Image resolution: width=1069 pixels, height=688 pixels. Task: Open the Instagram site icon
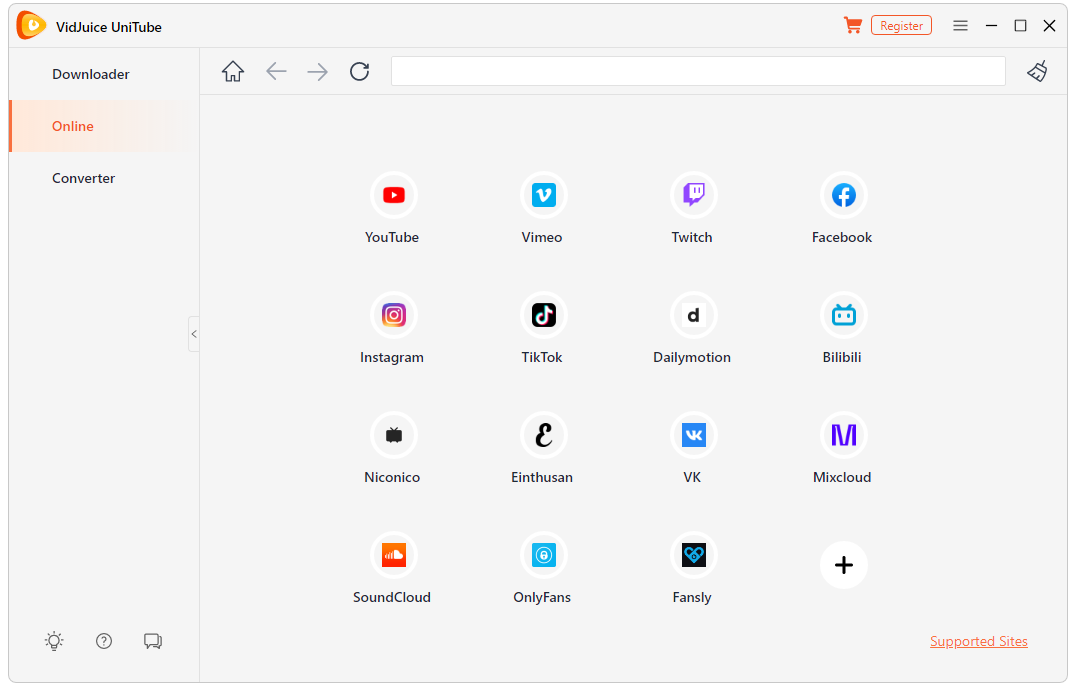tap(393, 315)
